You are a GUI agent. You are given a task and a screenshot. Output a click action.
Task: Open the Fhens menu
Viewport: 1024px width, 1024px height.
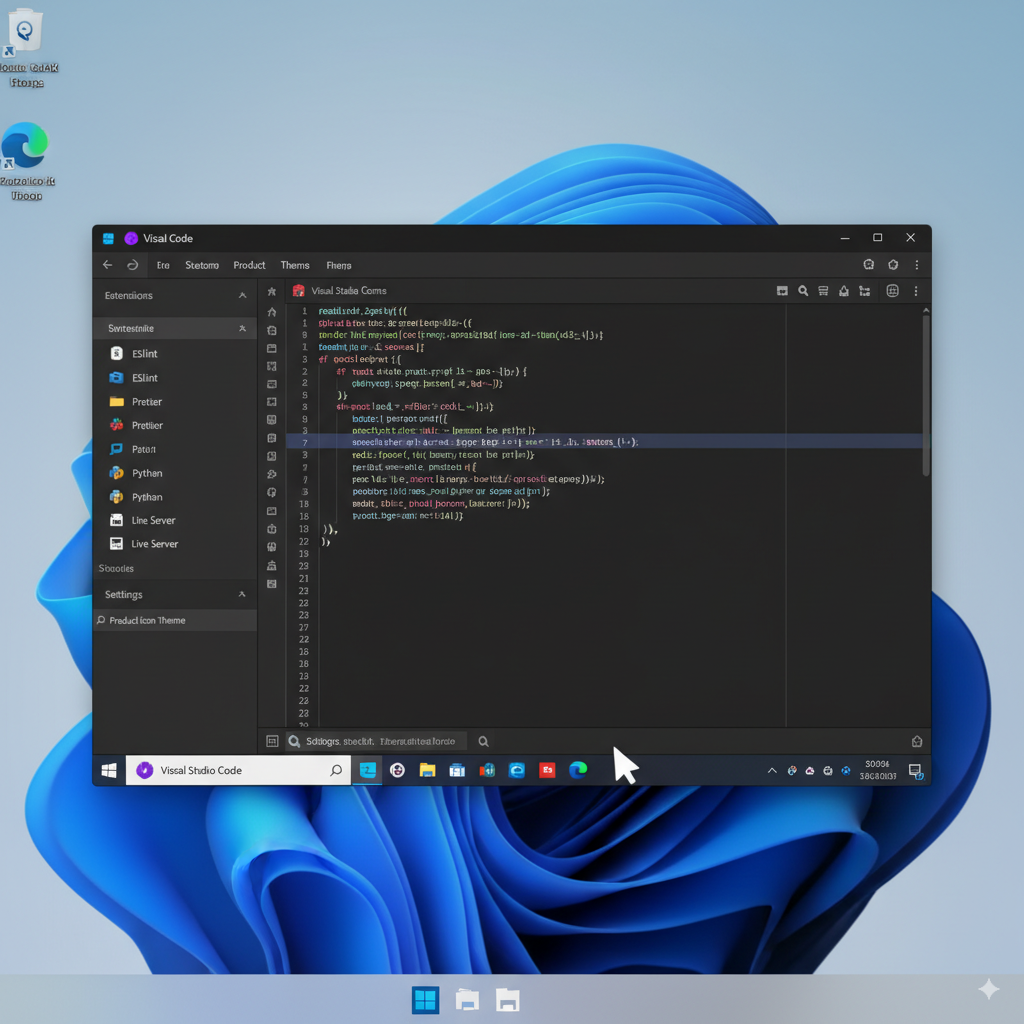click(x=338, y=265)
